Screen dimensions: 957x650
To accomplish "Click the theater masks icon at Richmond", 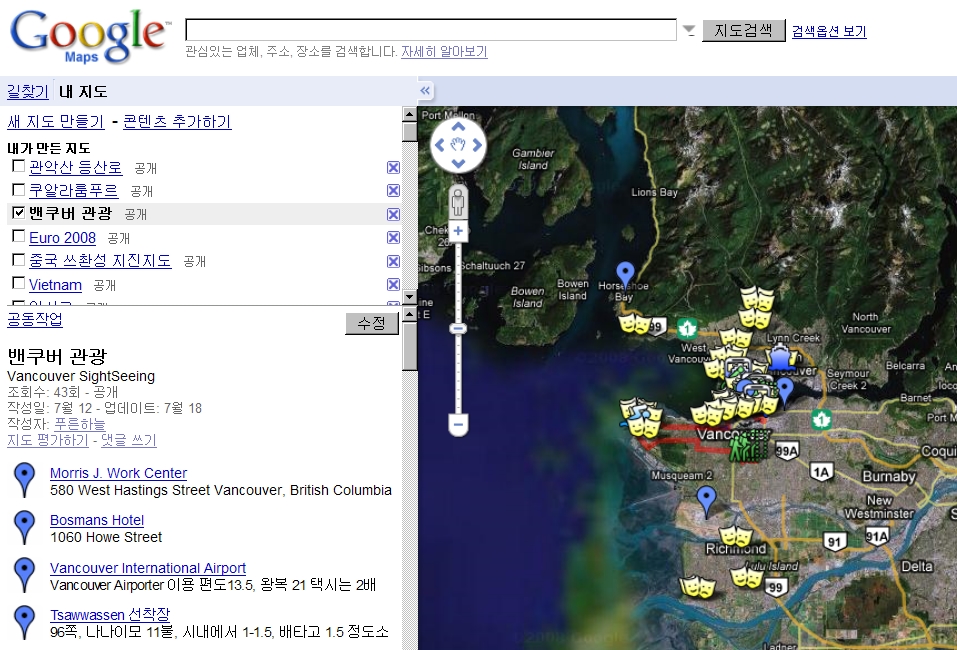I will [735, 536].
